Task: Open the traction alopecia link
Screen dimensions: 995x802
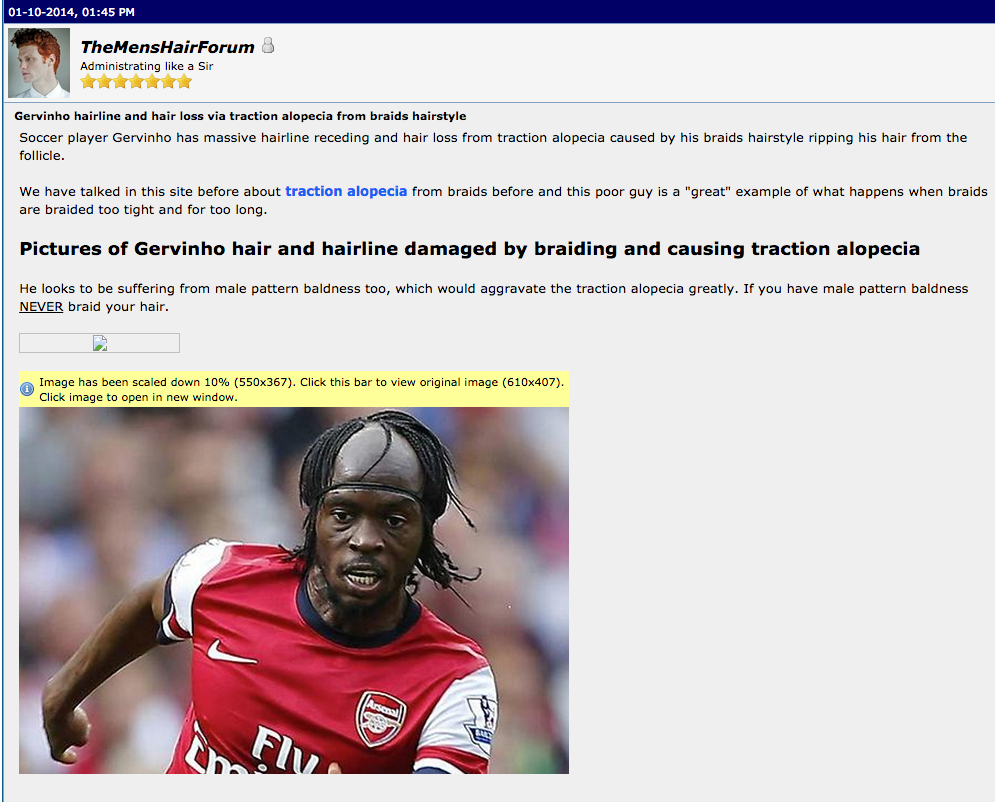Action: (346, 191)
